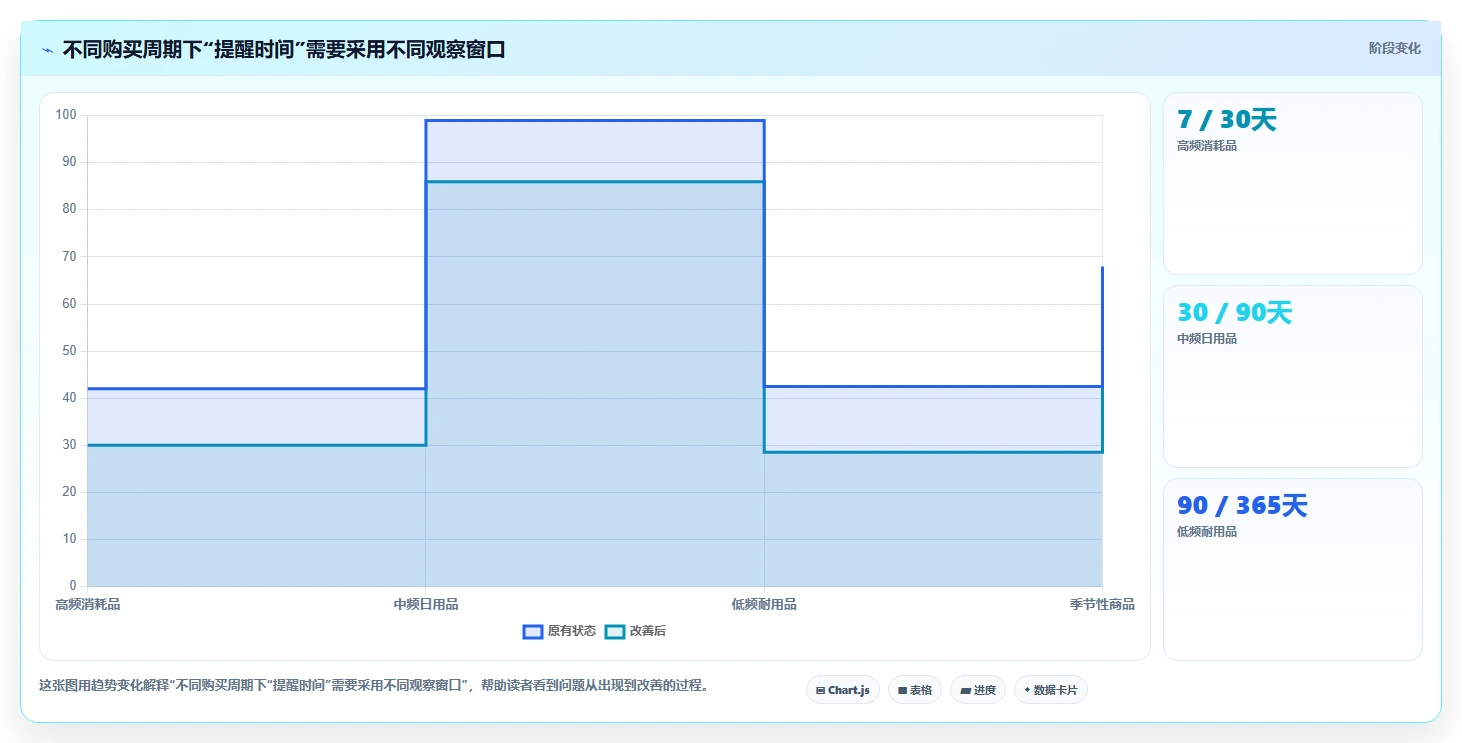Click the 100 y-axis tick label
This screenshot has width=1462, height=743.
[66, 115]
